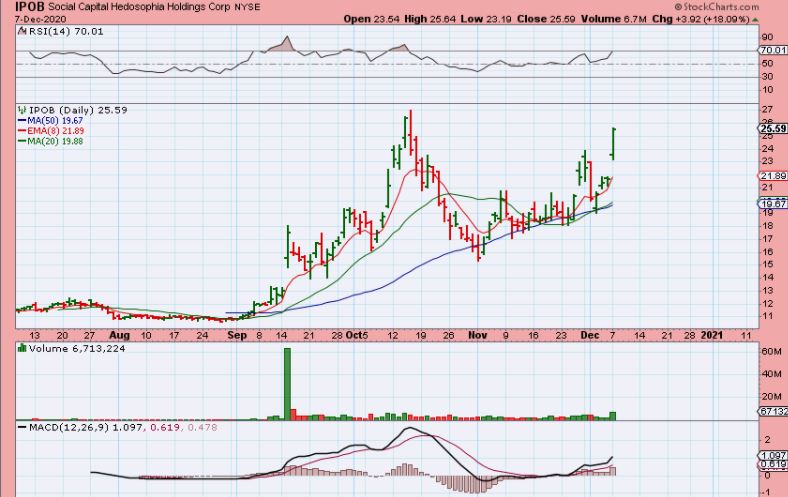Click the RSI(14) panel line icon
The width and height of the screenshot is (788, 497).
(23, 31)
